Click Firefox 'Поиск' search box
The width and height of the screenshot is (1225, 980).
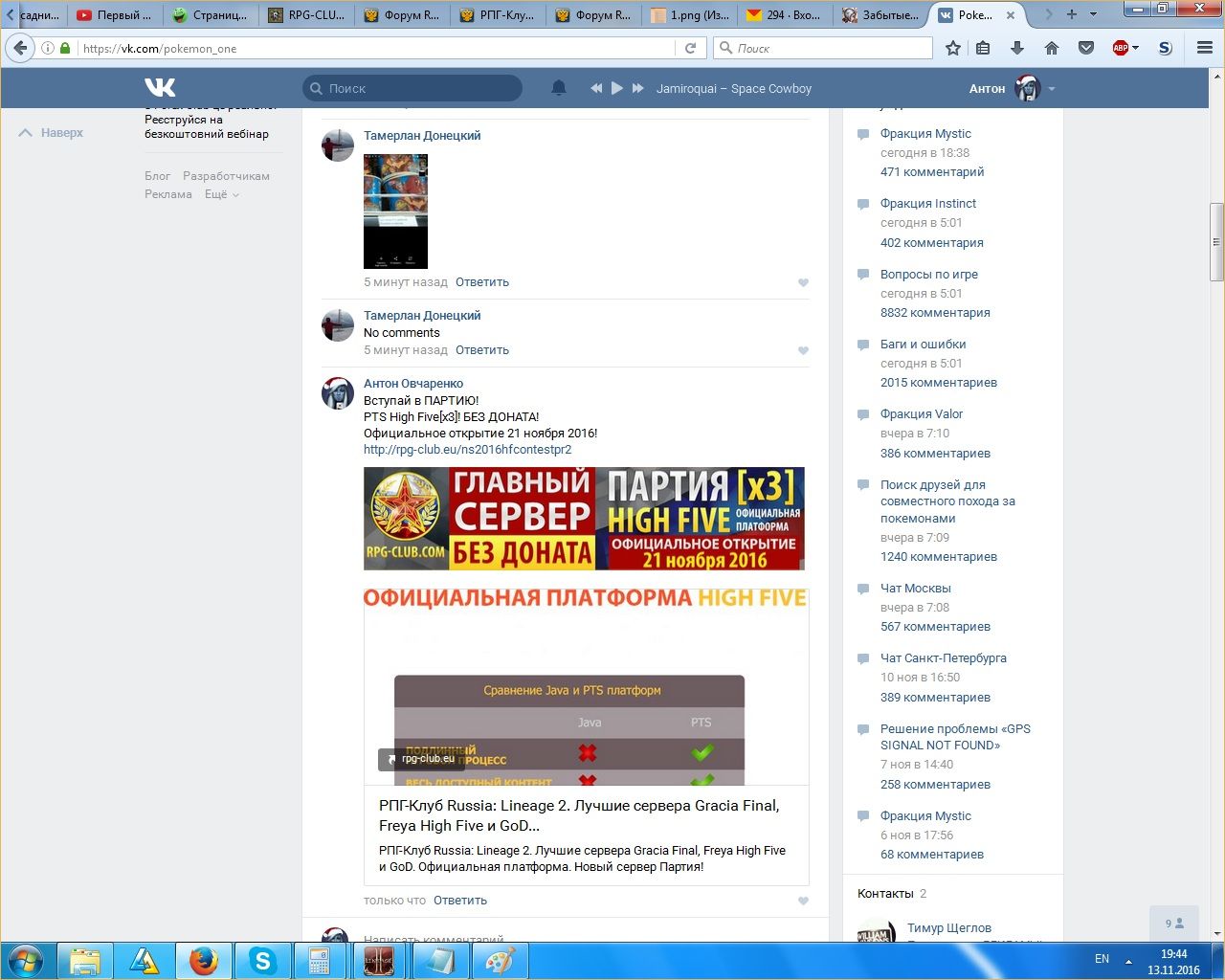tap(823, 48)
